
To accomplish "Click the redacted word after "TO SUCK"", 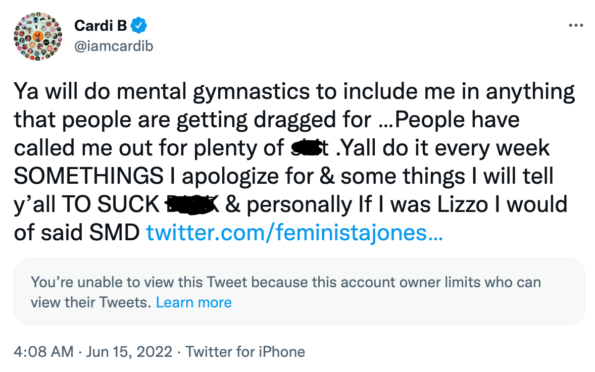I will click(192, 205).
